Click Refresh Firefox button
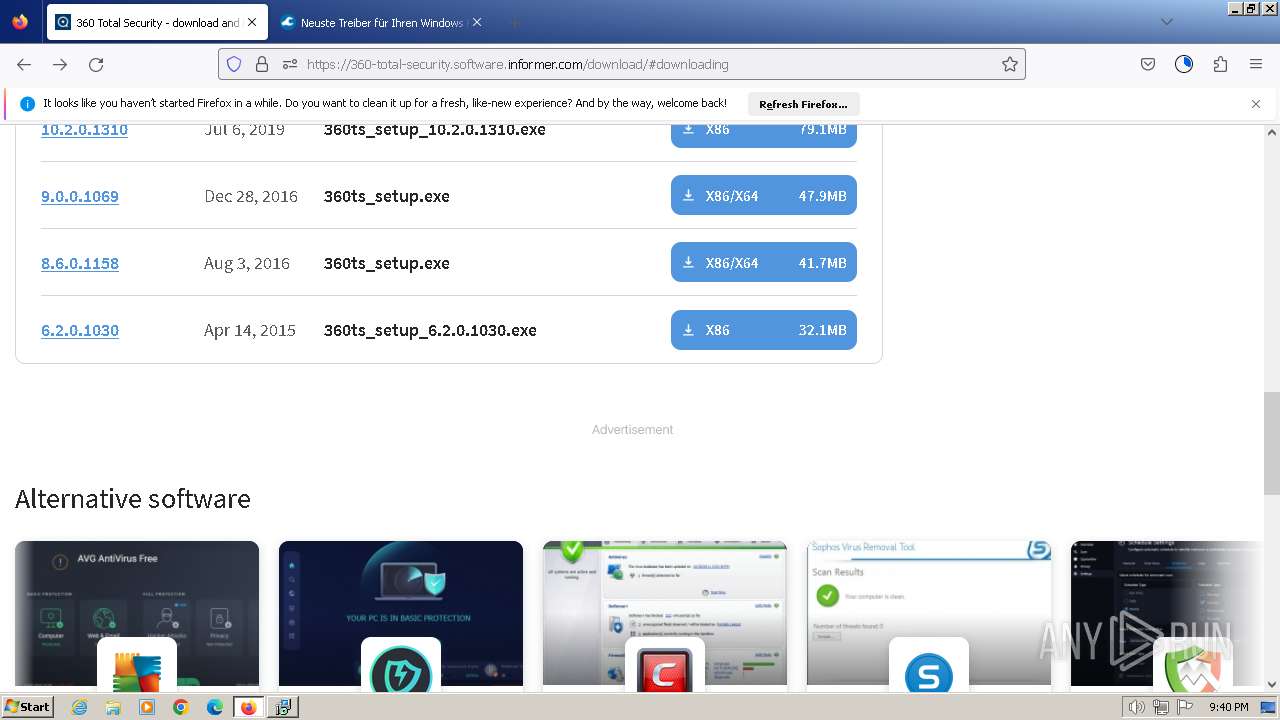Viewport: 1280px width, 720px height. pos(803,104)
